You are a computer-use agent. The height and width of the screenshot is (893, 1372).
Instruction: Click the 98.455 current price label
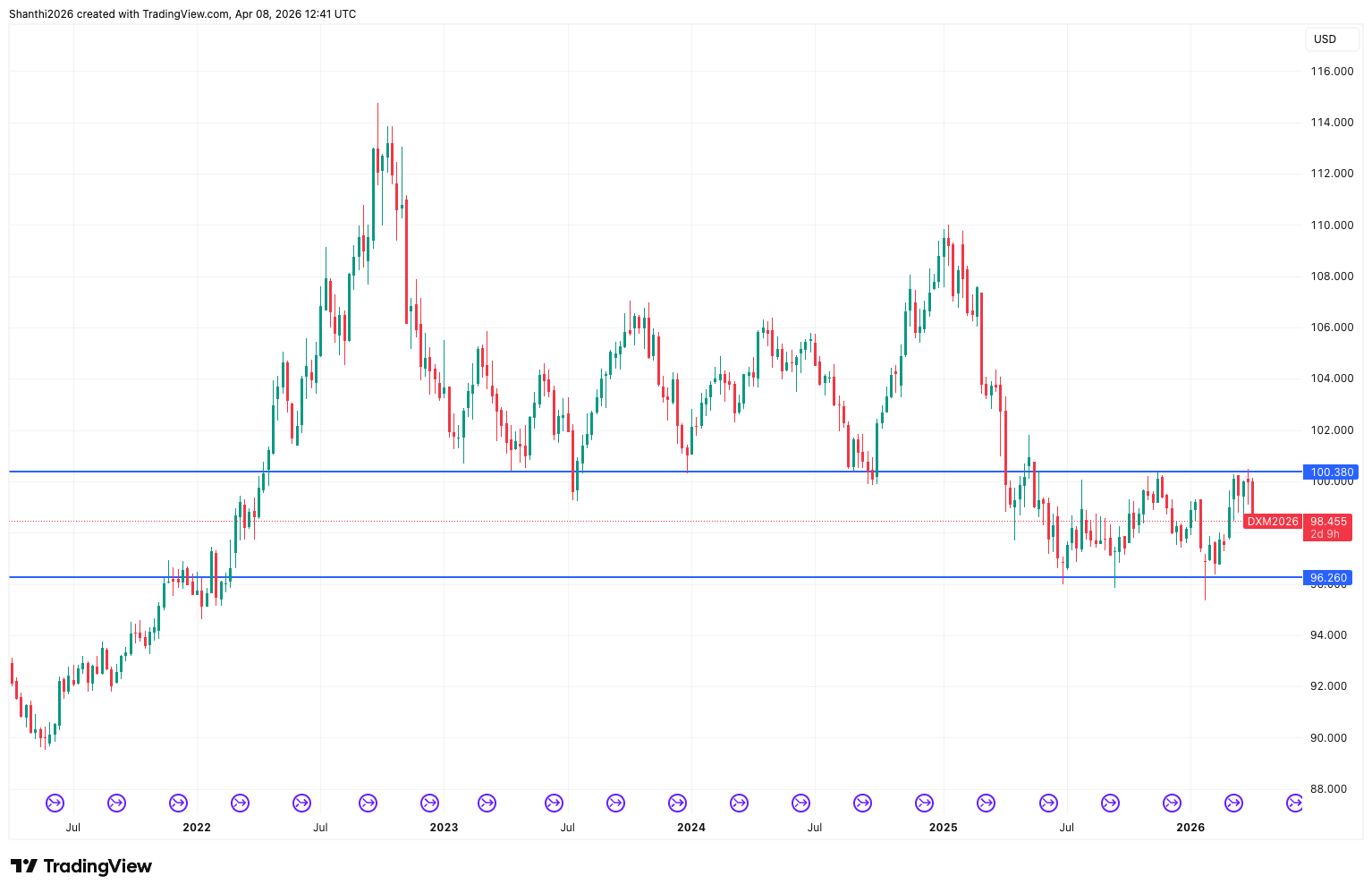pyautogui.click(x=1328, y=522)
